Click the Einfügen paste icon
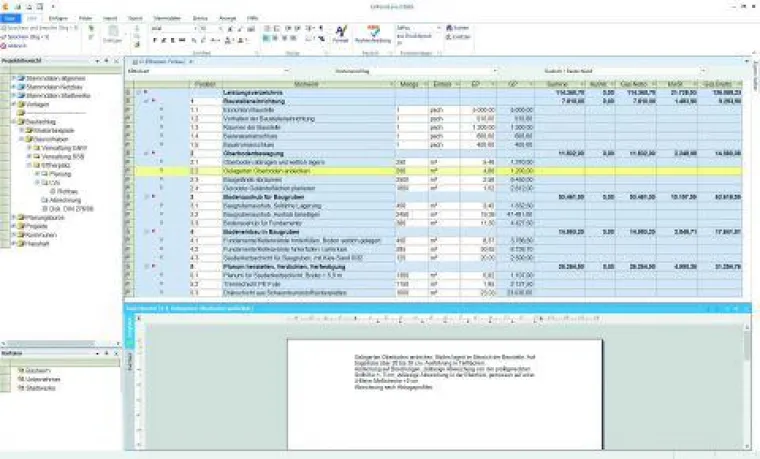 [111, 34]
